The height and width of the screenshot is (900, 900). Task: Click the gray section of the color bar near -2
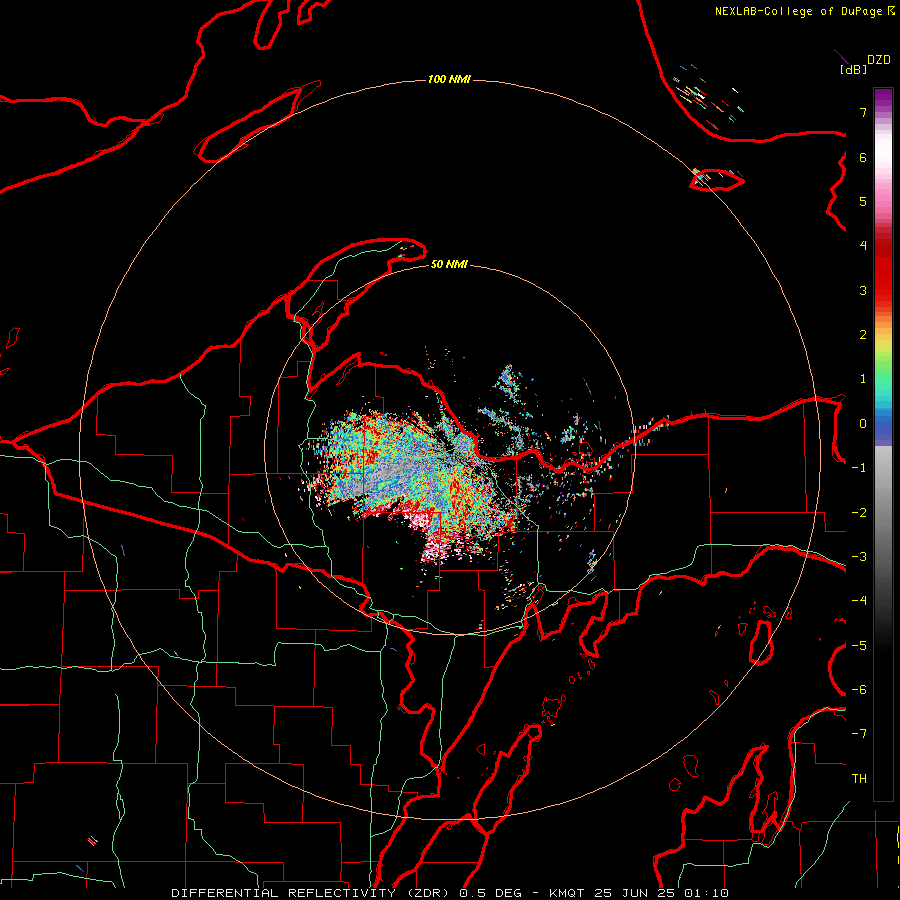(x=883, y=511)
